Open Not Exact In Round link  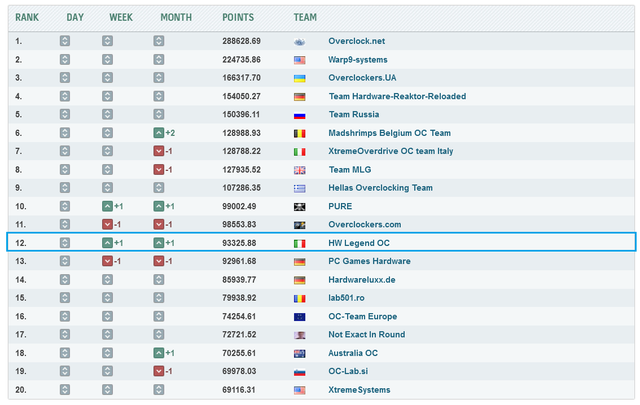click(x=367, y=334)
